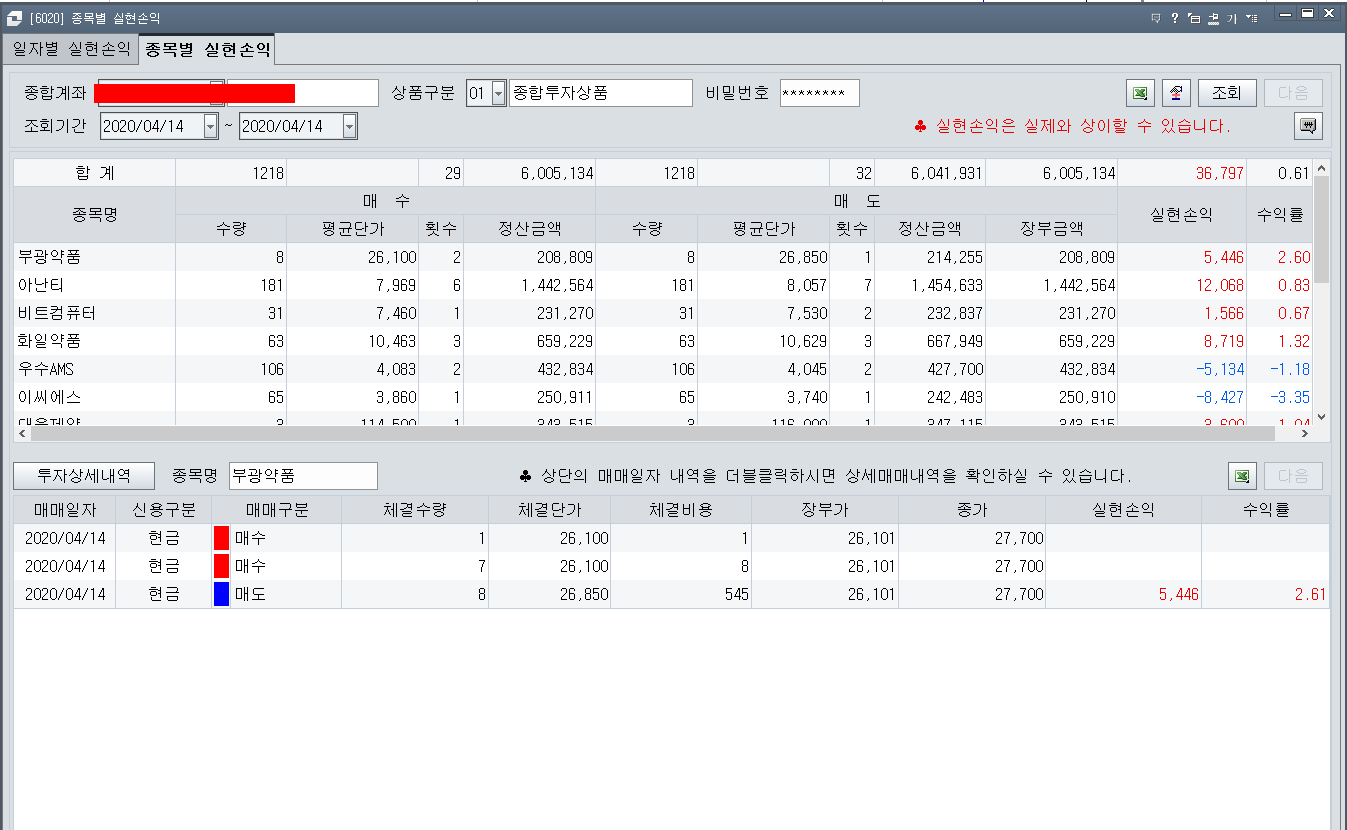Image resolution: width=1347 pixels, height=830 pixels.
Task: Click the 투자상세내역 button
Action: (85, 475)
